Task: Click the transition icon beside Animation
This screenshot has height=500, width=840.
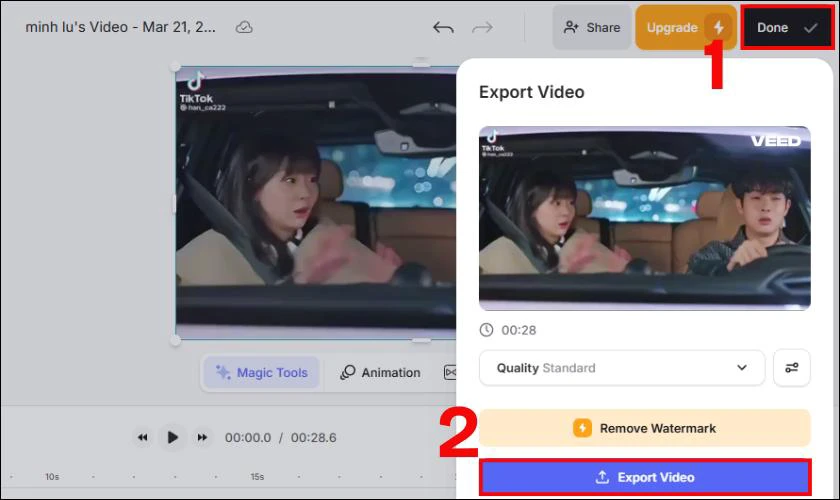Action: 450,372
